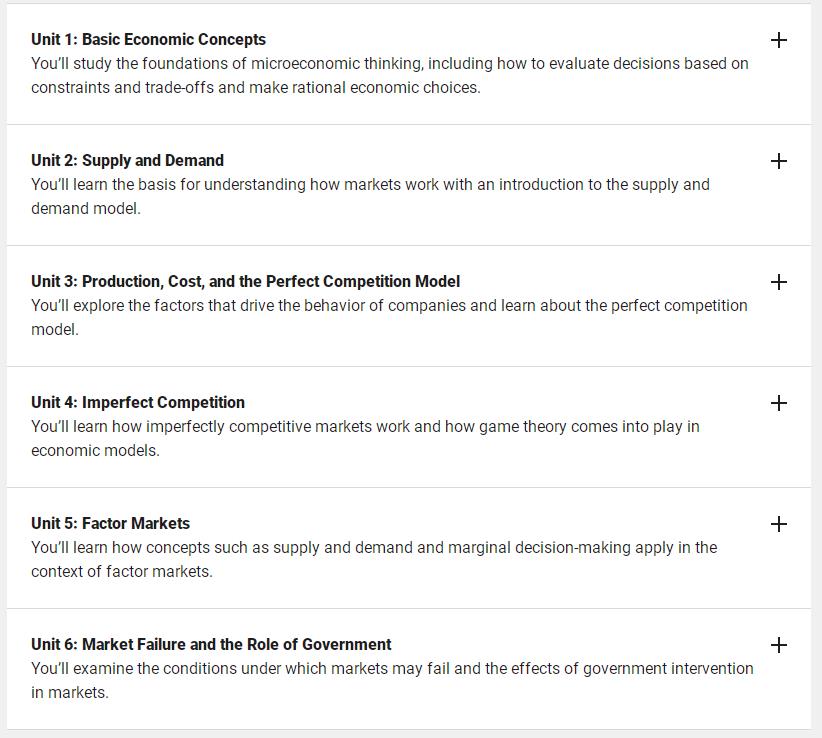Click description about marginal decision-making in factor markets

(374, 560)
